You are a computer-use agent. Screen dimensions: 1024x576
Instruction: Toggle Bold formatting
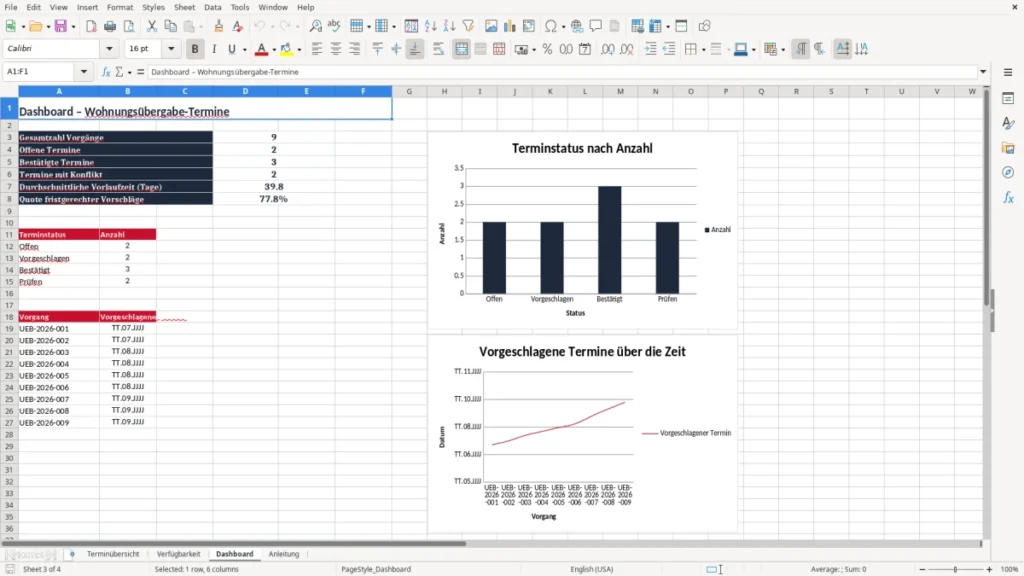click(x=195, y=49)
